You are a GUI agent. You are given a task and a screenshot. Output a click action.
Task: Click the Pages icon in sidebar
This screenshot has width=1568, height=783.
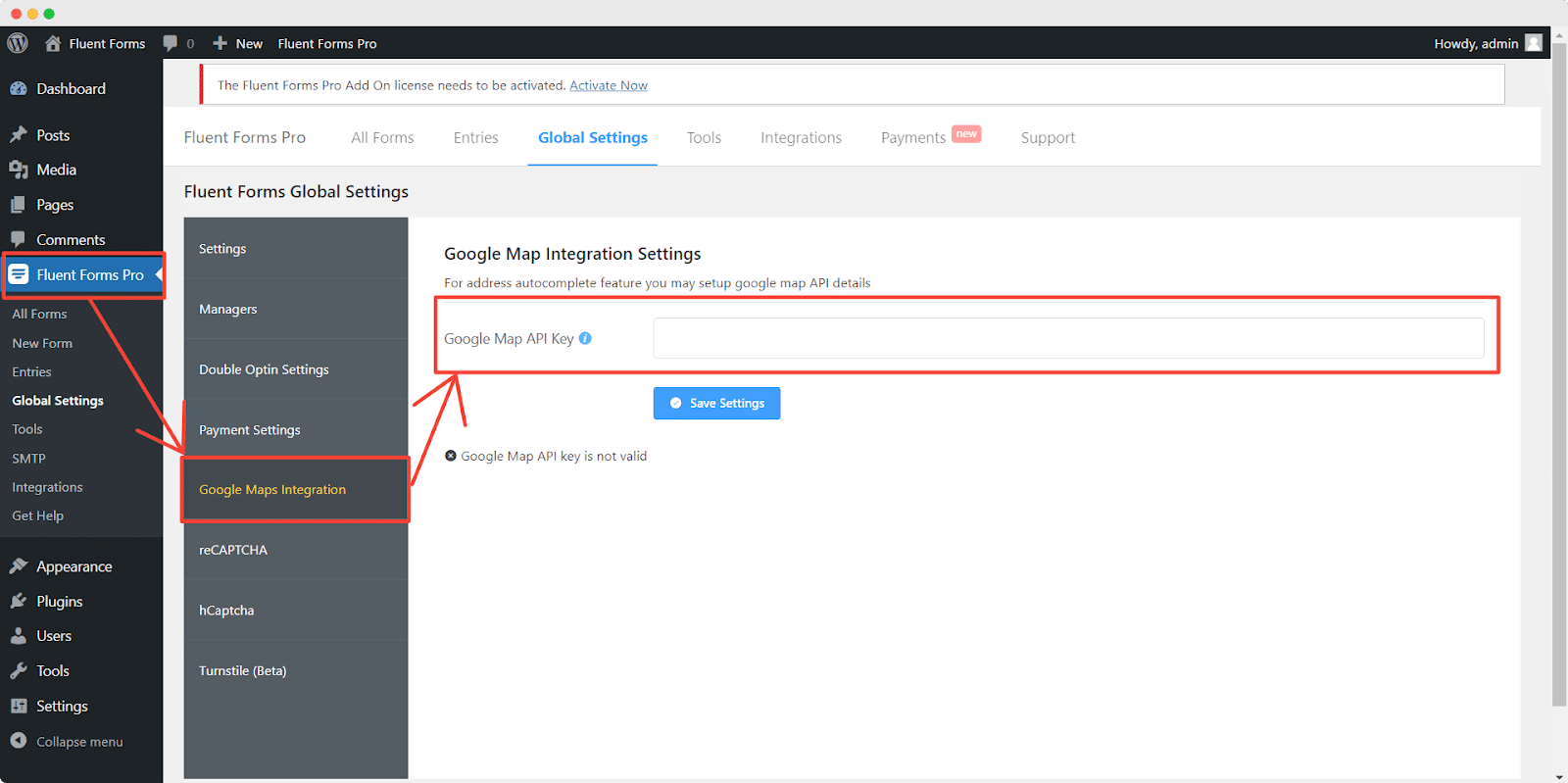(19, 205)
